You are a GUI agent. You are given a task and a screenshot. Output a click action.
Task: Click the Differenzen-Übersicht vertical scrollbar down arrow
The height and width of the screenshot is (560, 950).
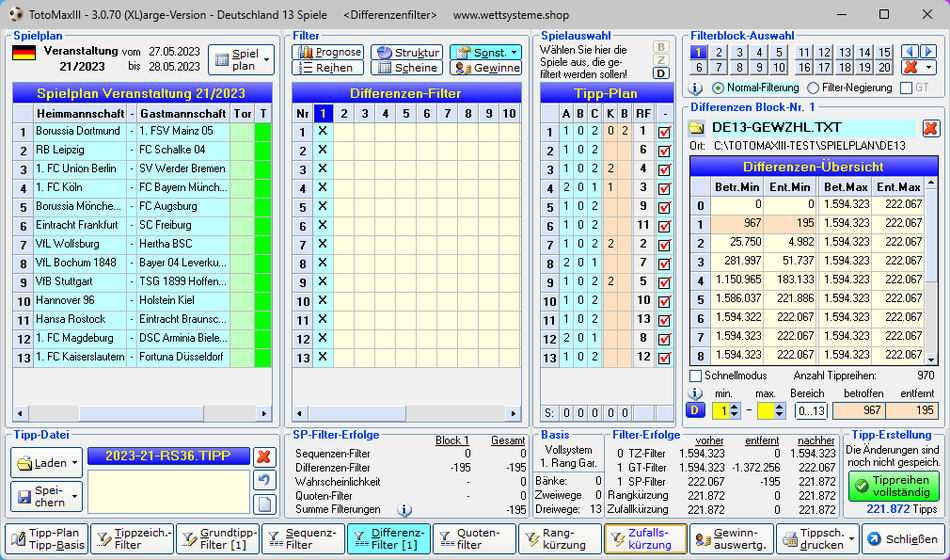click(x=931, y=359)
